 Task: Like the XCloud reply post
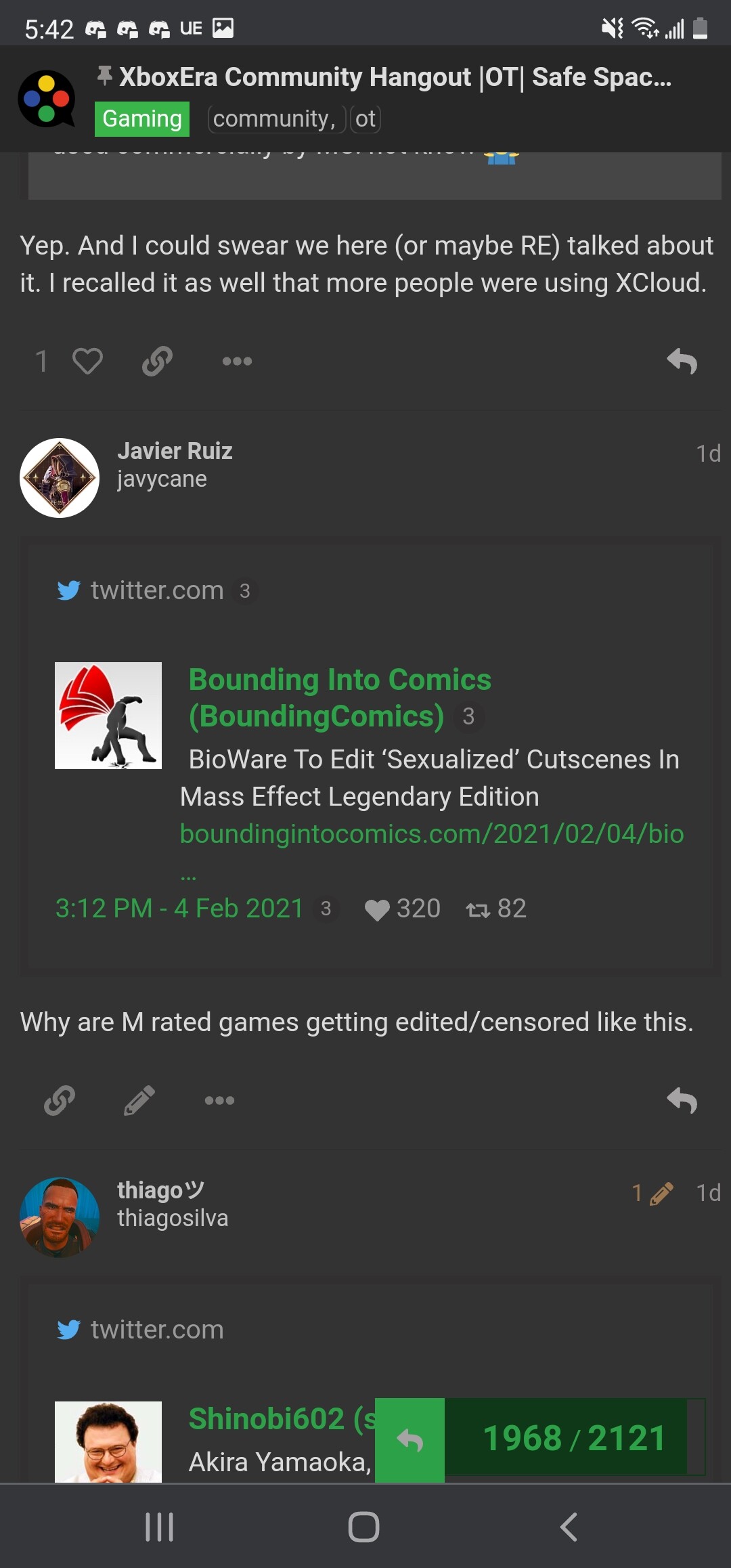pos(87,361)
